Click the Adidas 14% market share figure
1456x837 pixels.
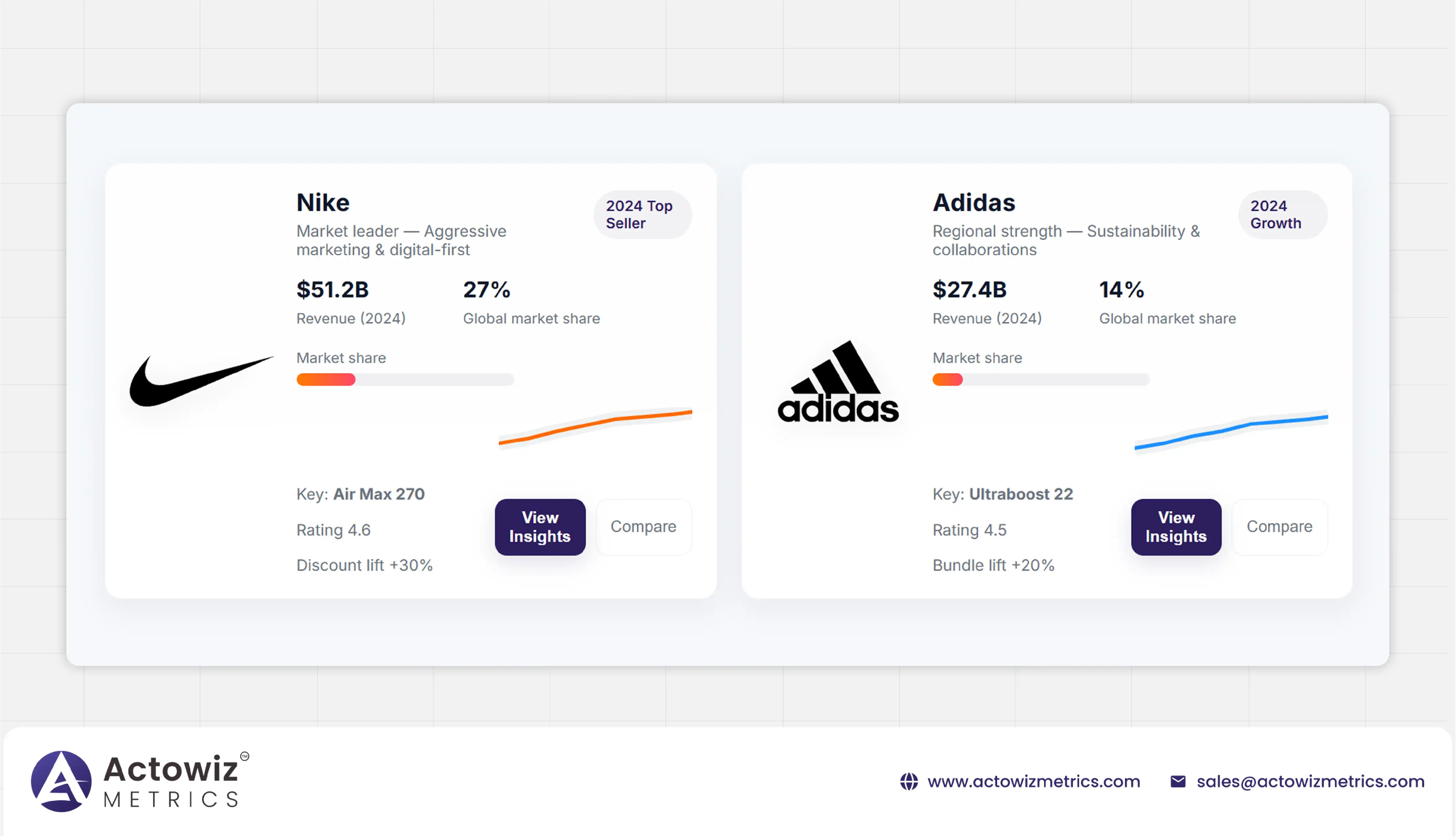pyautogui.click(x=1121, y=290)
